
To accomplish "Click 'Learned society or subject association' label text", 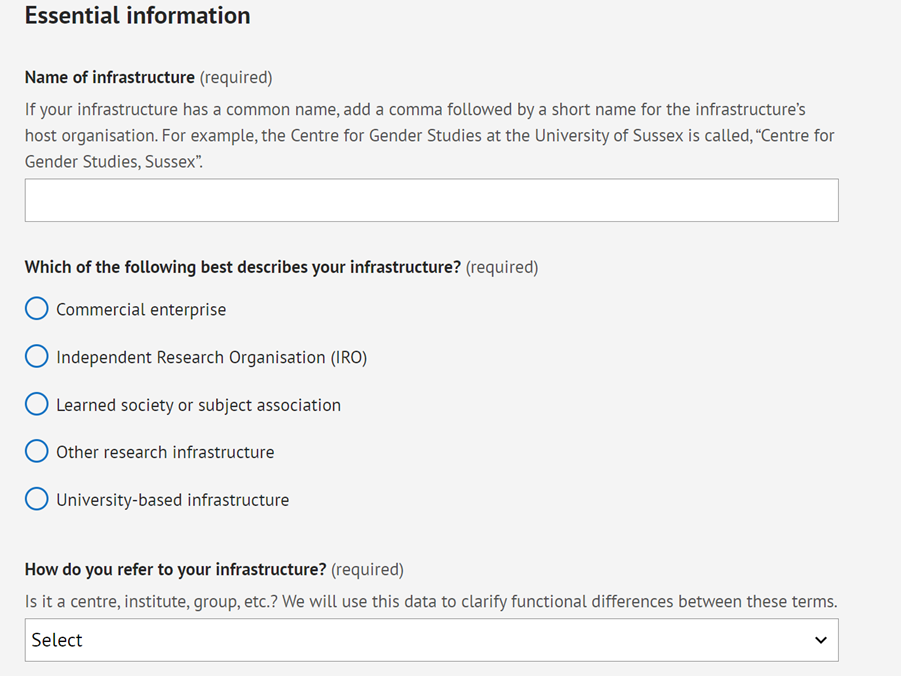I will coord(198,405).
